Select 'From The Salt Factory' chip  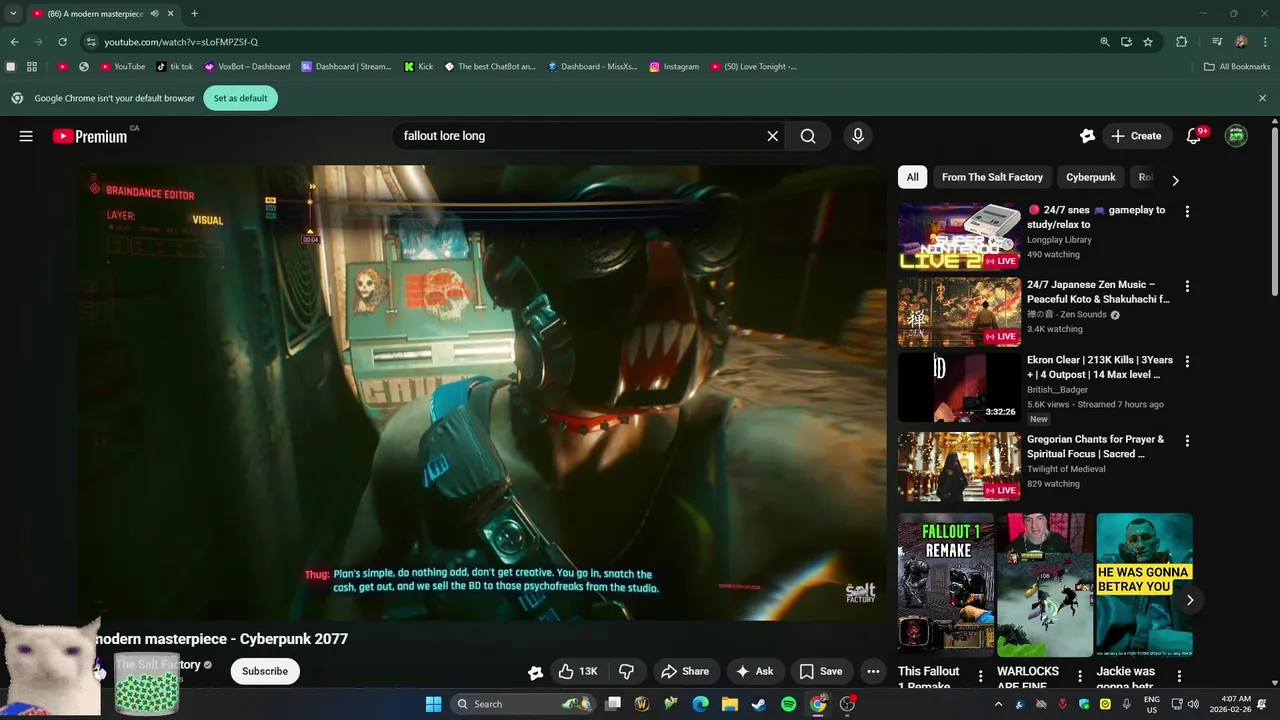[992, 177]
